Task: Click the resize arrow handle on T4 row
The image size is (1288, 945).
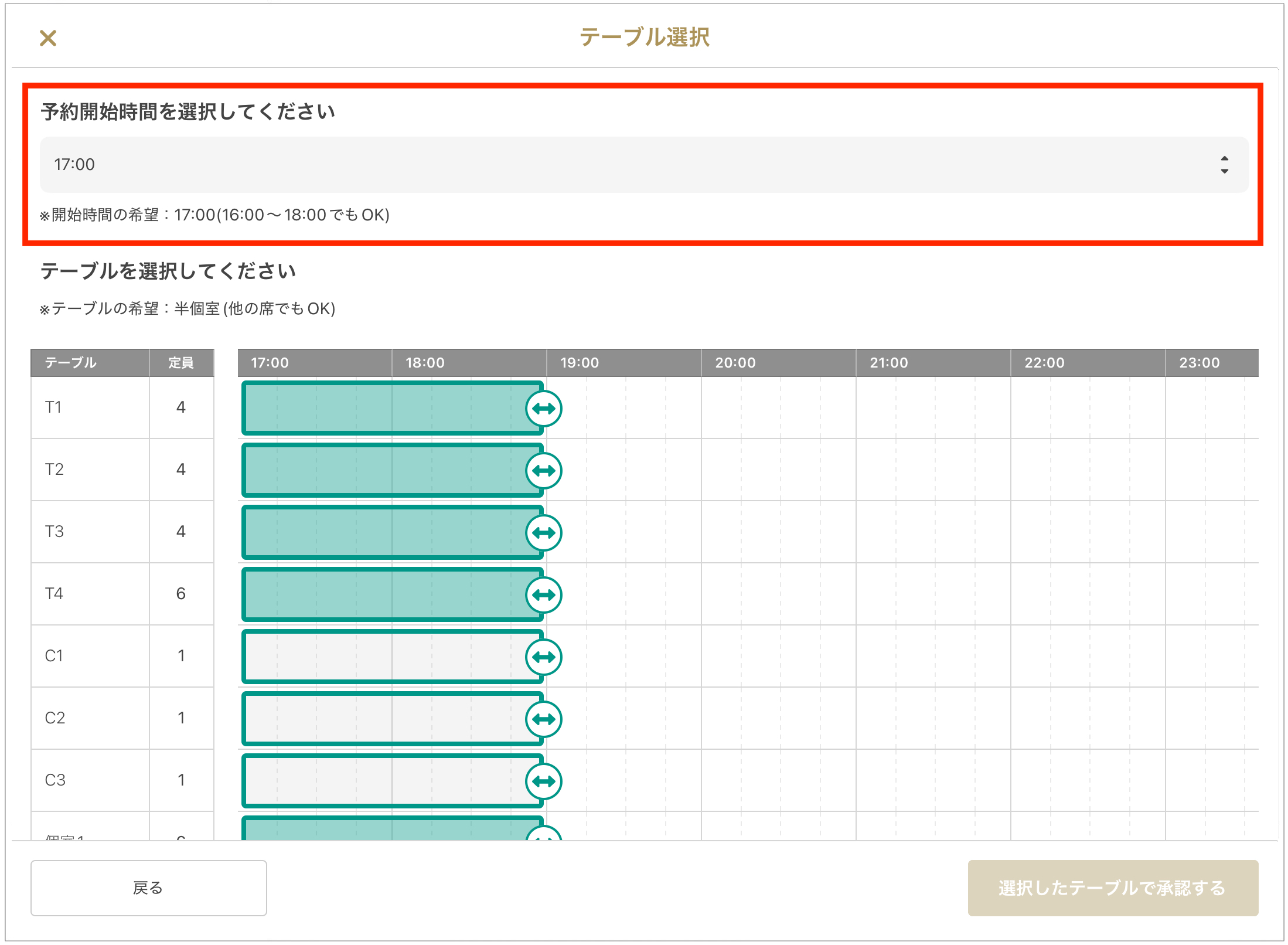Action: point(544,595)
